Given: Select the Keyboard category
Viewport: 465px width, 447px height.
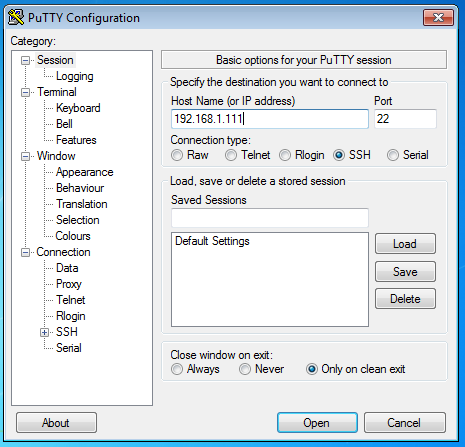Looking at the screenshot, I should pos(78,108).
